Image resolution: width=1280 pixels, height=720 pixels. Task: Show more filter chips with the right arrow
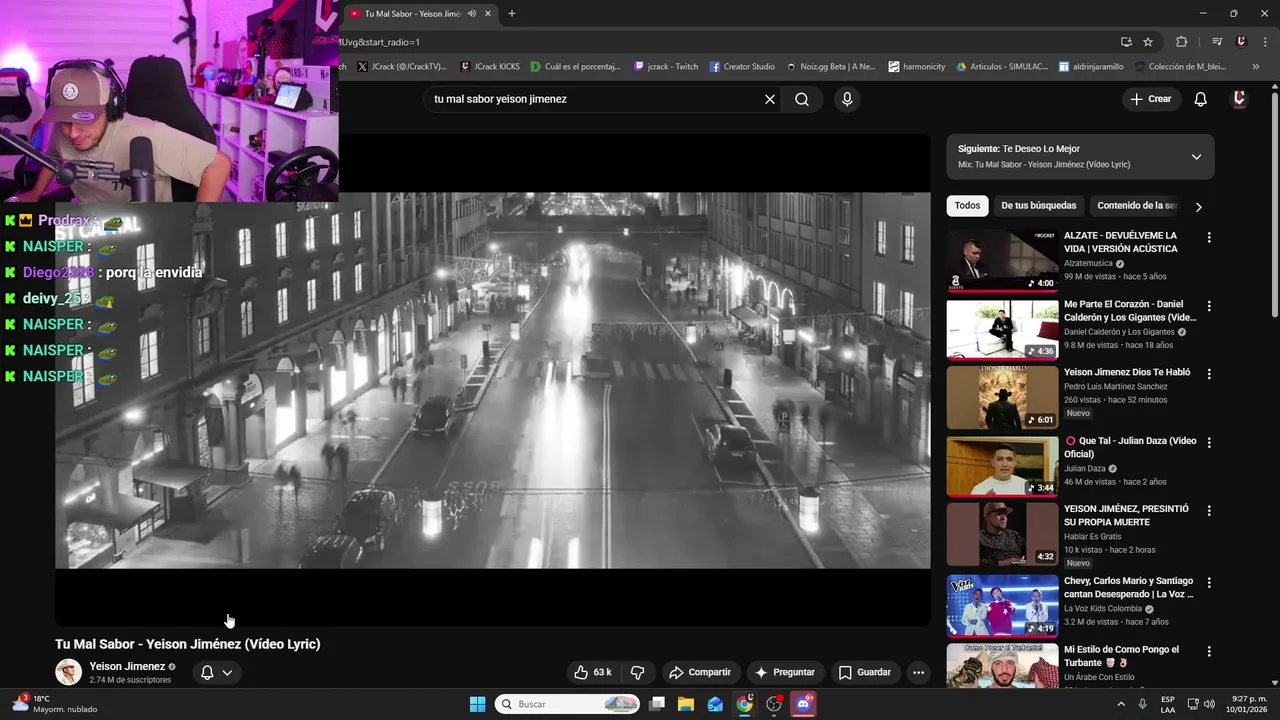tap(1198, 206)
